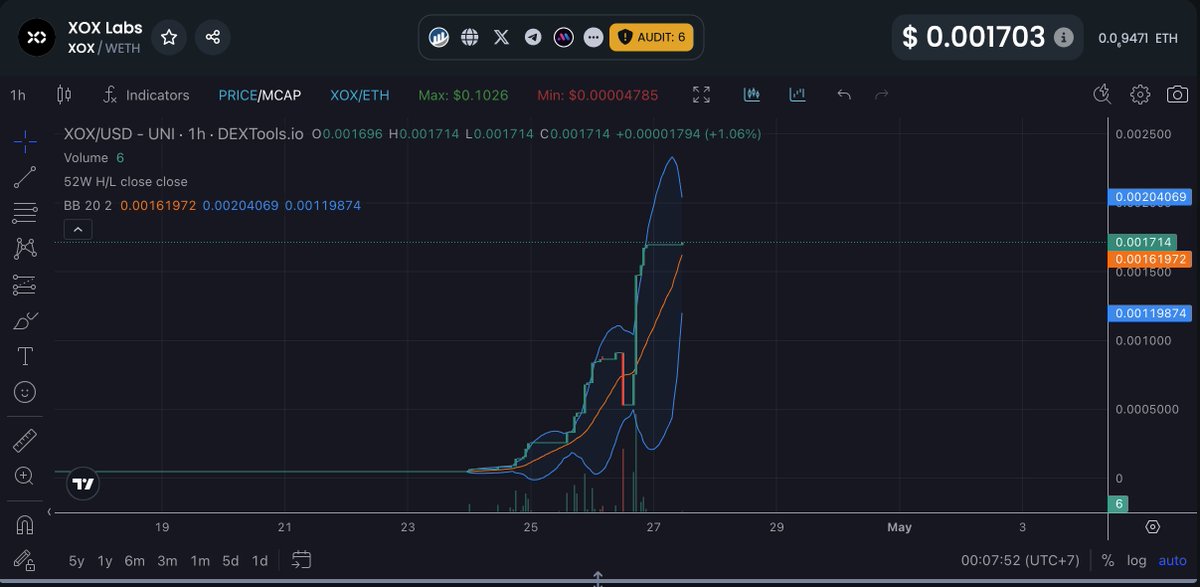1200x587 pixels.
Task: Toggle lock all drawing tools
Action: pyautogui.click(x=26, y=560)
